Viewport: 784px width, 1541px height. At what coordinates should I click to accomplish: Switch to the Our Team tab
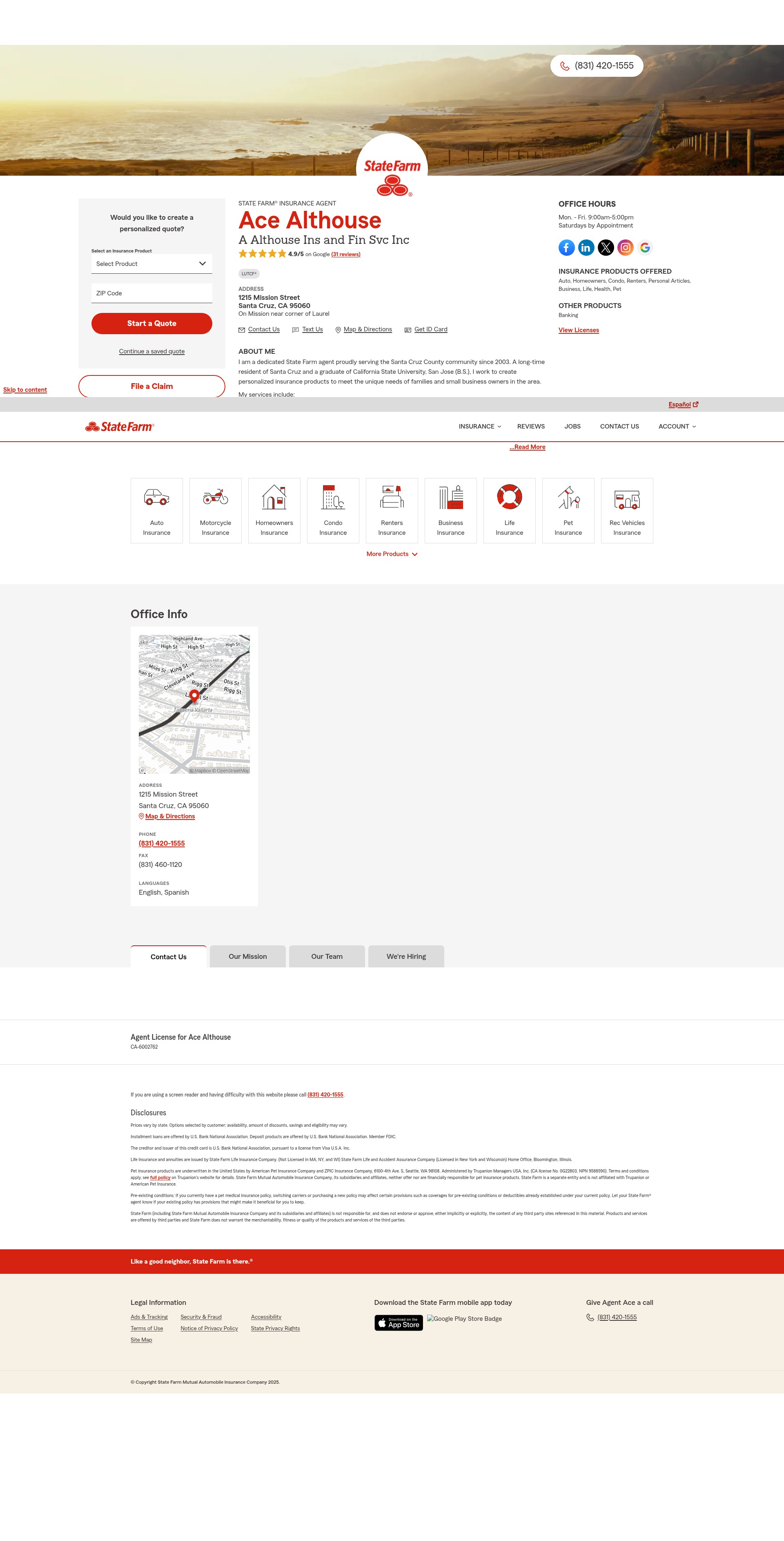(x=327, y=956)
